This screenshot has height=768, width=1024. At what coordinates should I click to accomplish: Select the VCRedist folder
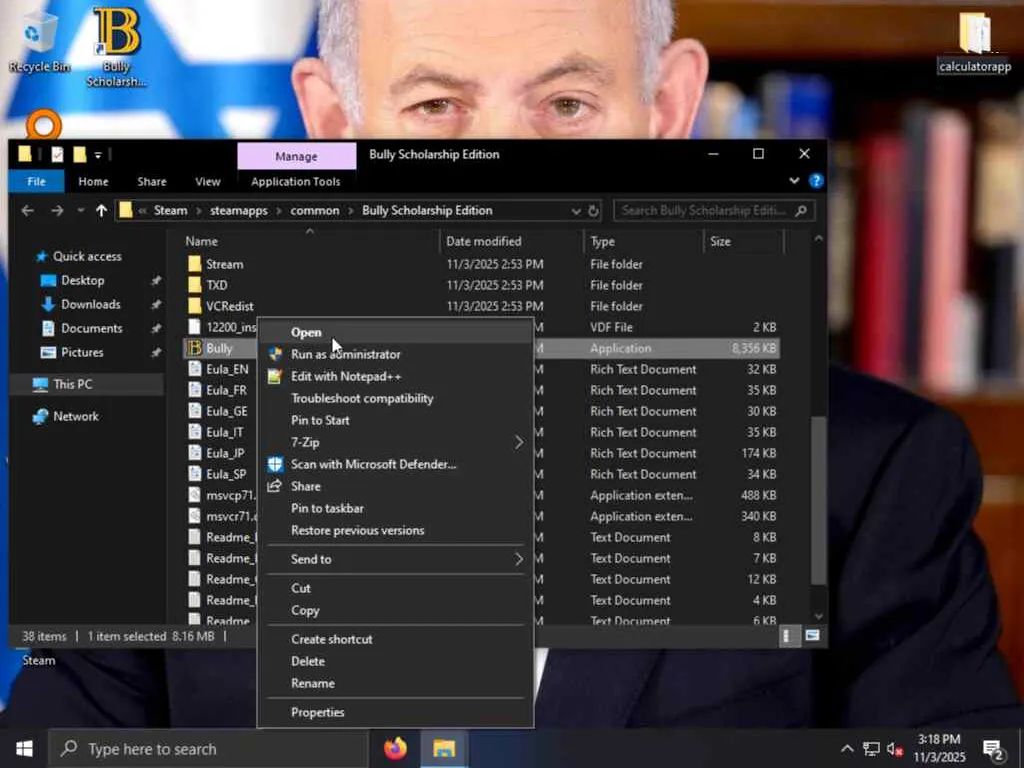(x=230, y=306)
